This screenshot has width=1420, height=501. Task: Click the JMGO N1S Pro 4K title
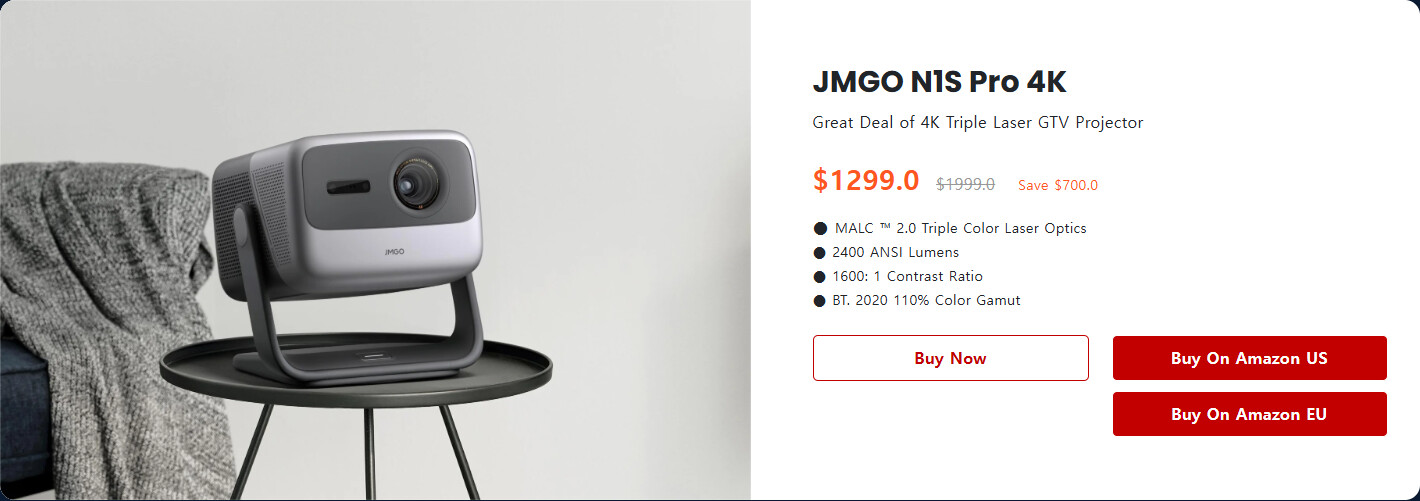[940, 83]
